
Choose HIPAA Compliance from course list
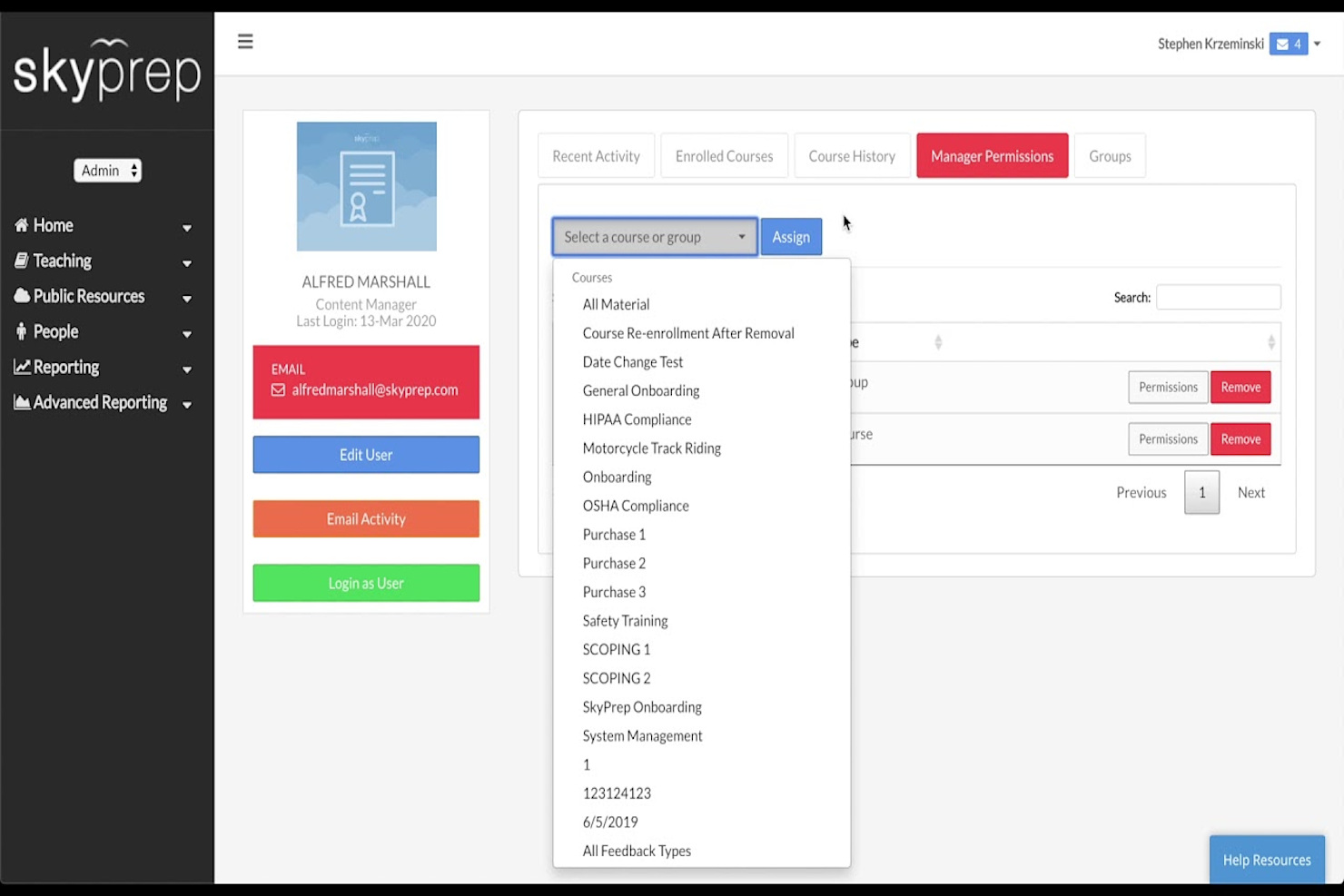coord(637,419)
